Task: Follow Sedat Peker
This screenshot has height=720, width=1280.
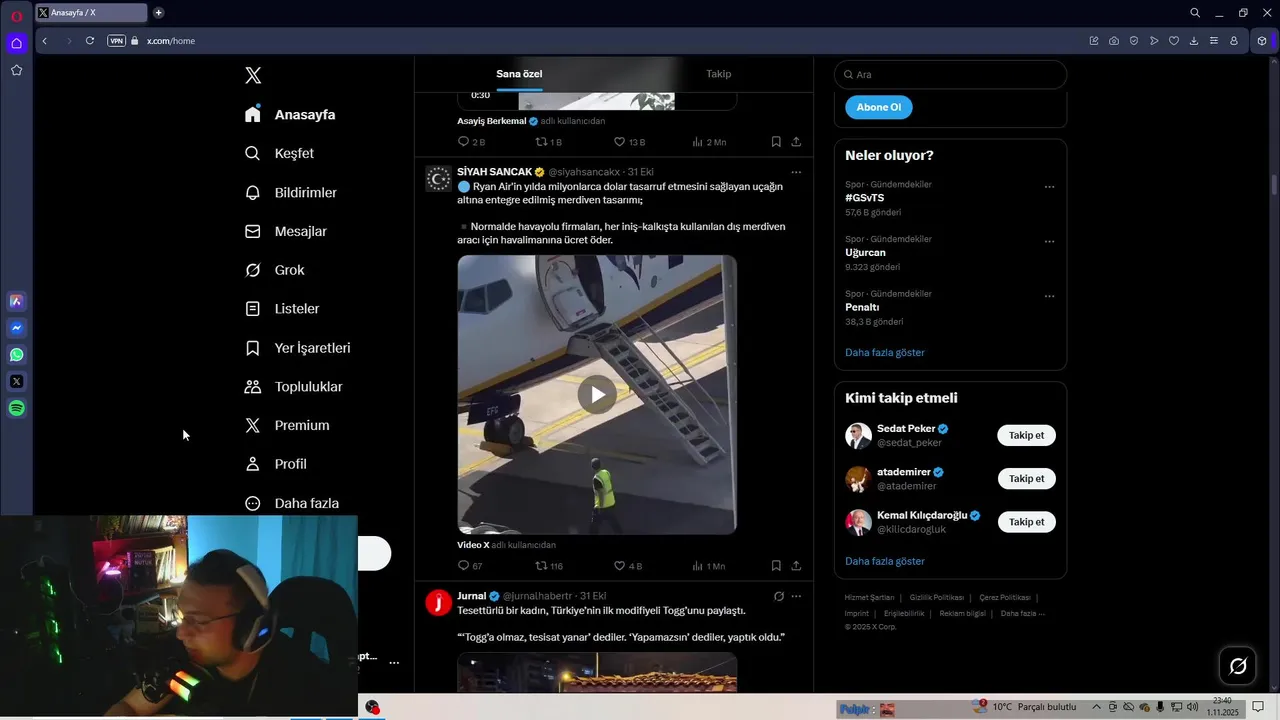Action: [x=1026, y=435]
